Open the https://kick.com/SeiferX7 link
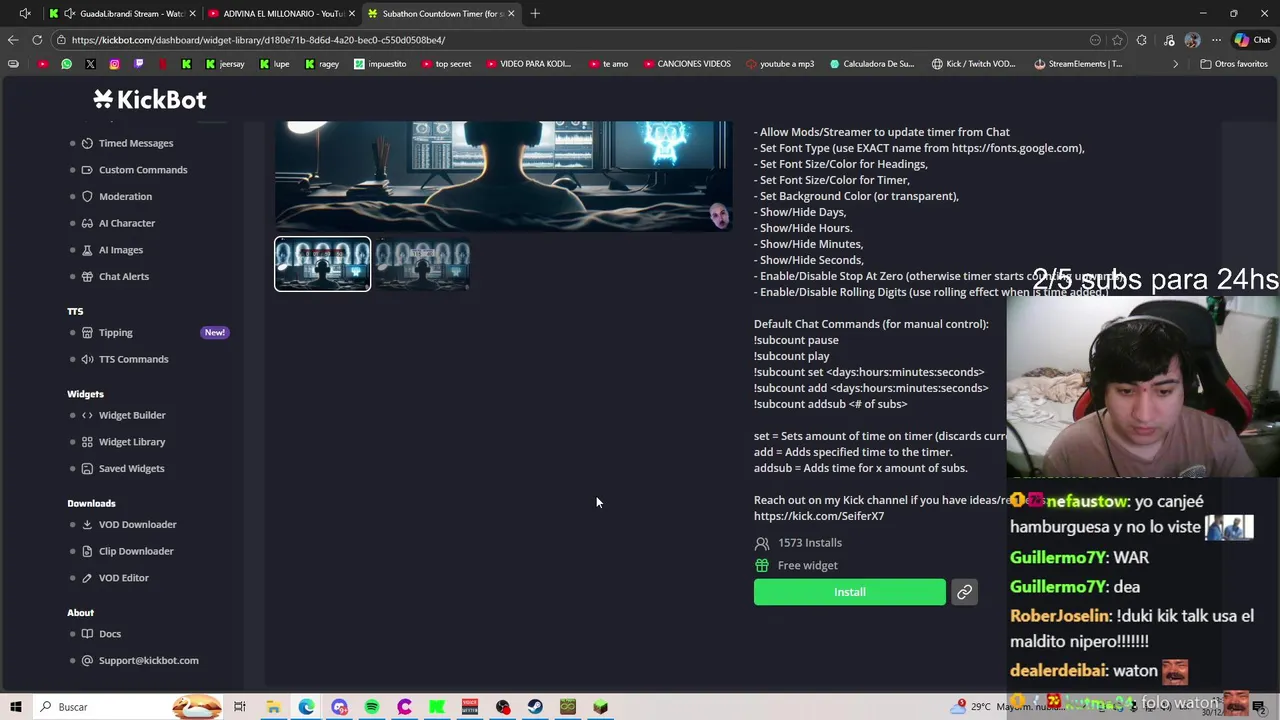 (x=819, y=516)
